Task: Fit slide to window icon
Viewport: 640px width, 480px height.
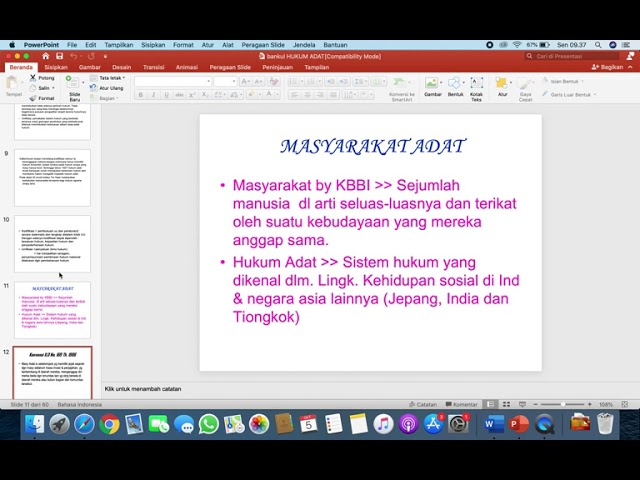Action: pos(624,404)
